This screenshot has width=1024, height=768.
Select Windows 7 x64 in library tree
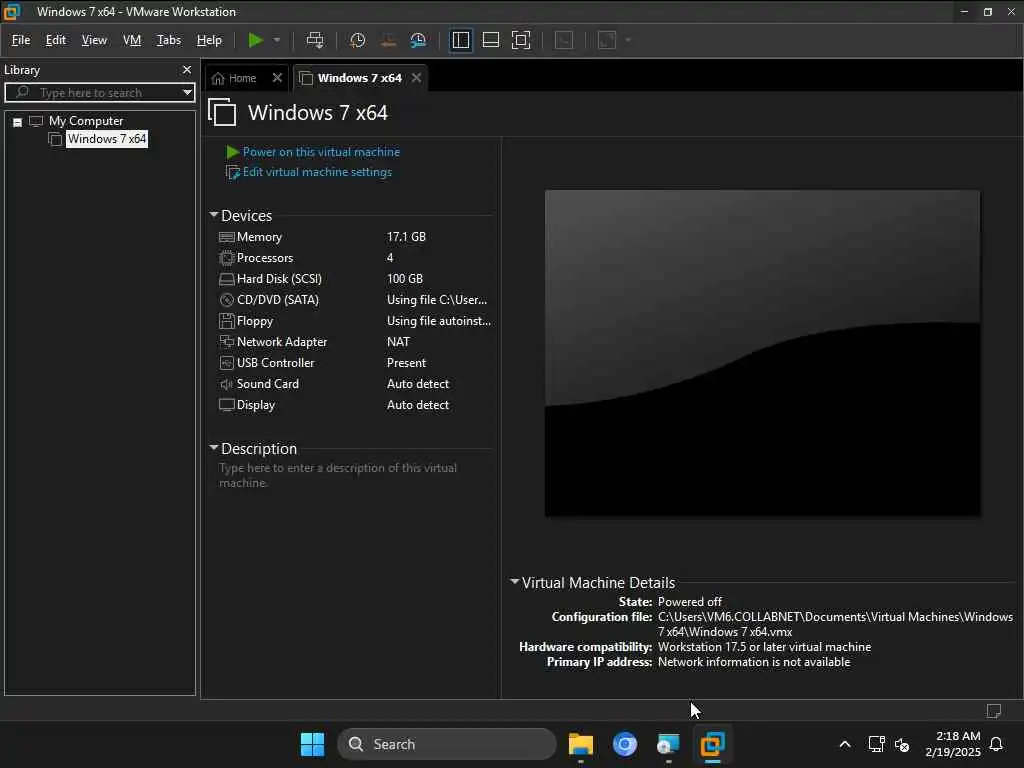pyautogui.click(x=107, y=139)
